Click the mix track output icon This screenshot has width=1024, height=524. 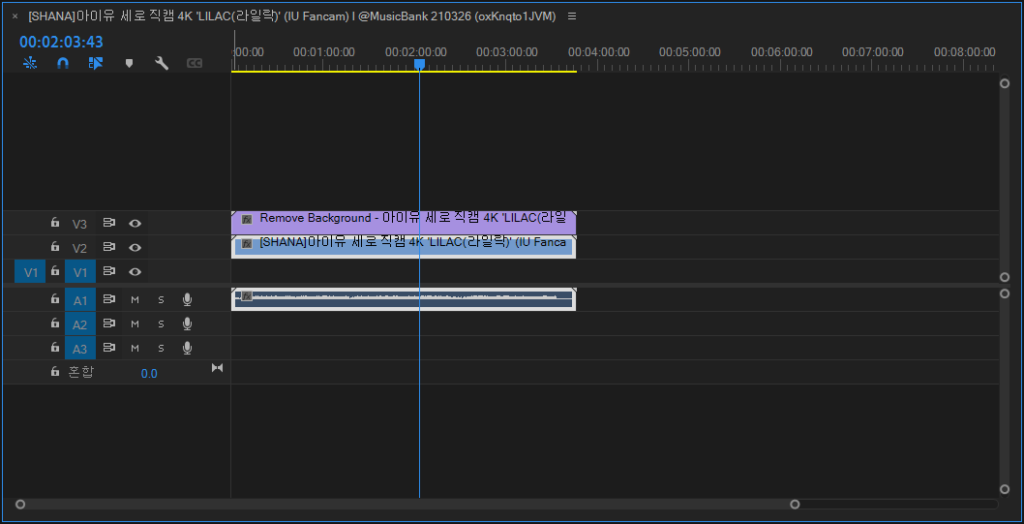point(217,368)
